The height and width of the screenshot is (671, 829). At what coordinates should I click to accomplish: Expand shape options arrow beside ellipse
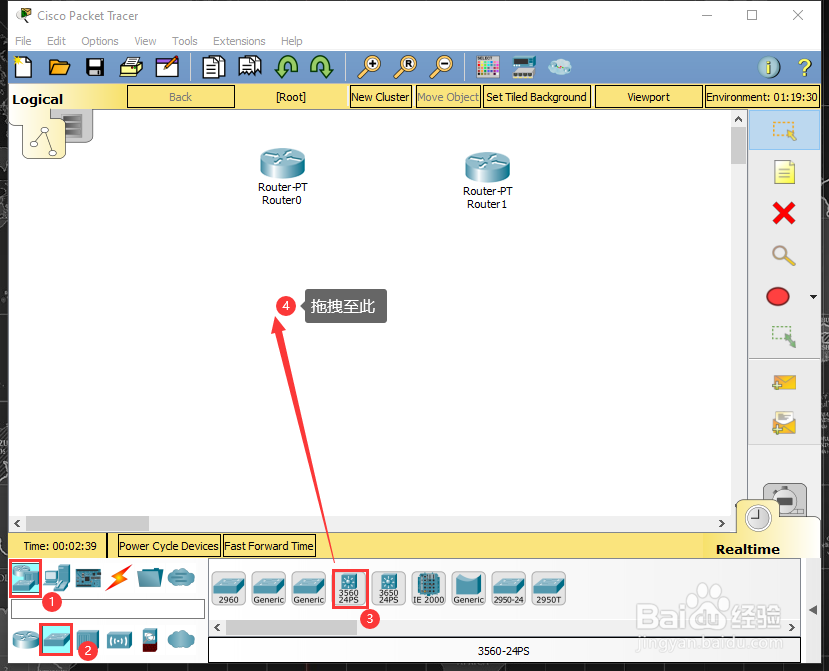[x=813, y=297]
